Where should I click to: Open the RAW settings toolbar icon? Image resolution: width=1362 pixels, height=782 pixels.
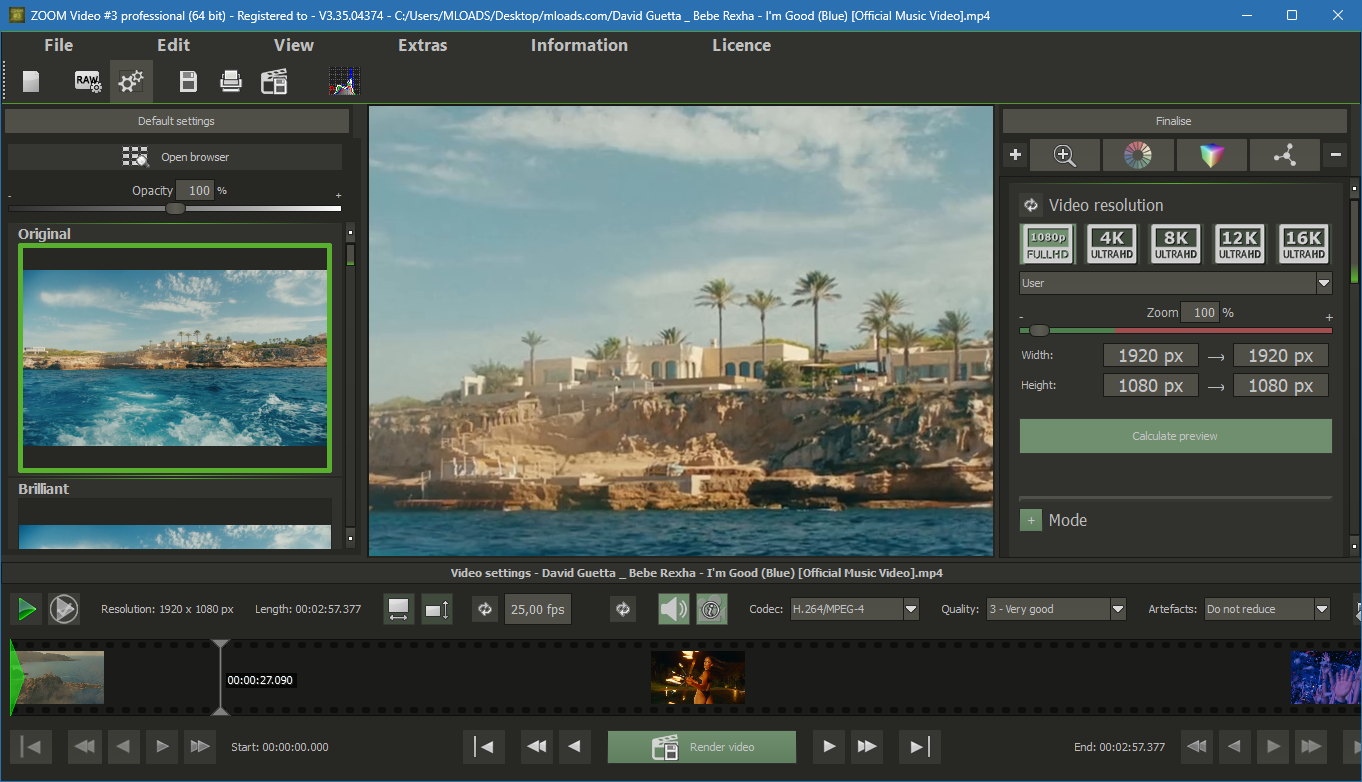click(88, 82)
